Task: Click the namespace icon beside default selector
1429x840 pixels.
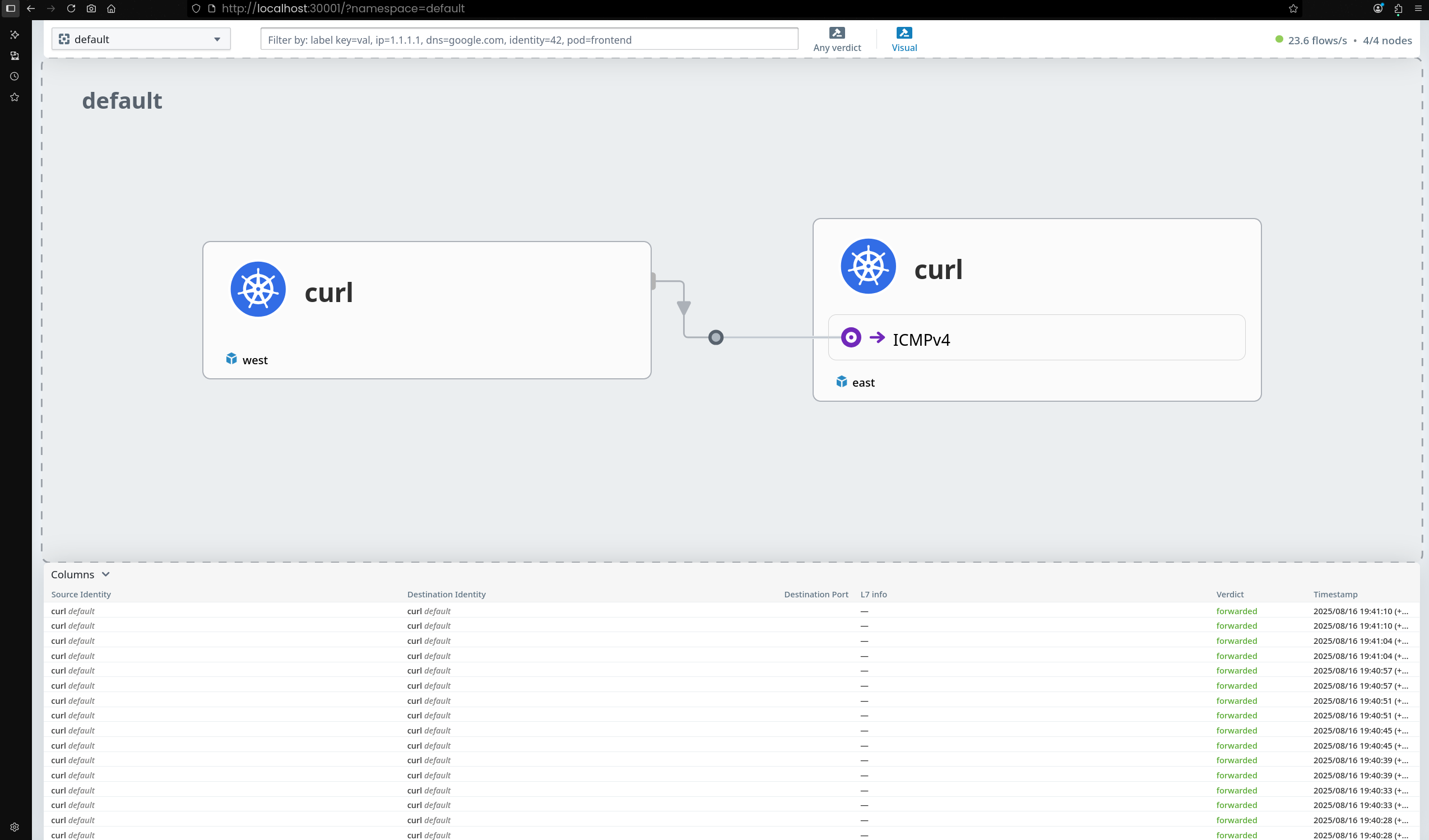Action: tap(64, 39)
